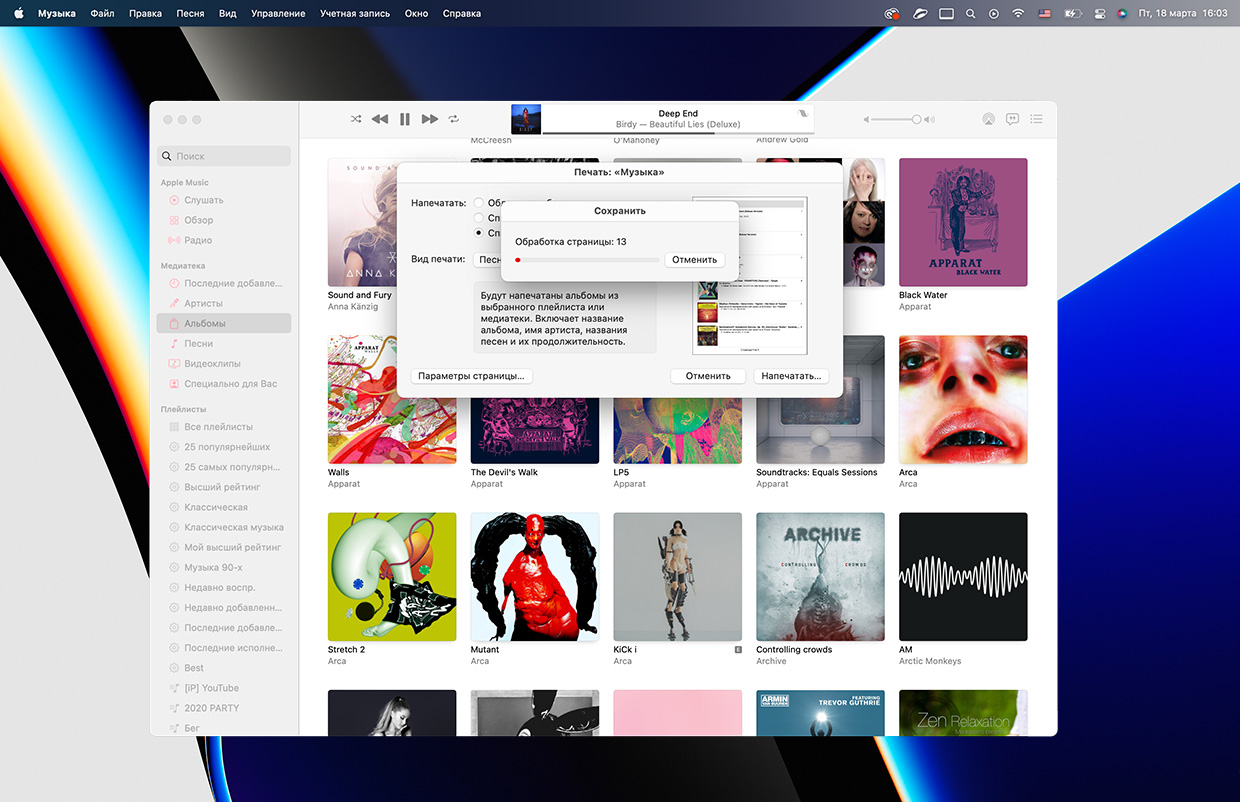This screenshot has width=1240, height=802.
Task: Open the Классическая музыка playlist
Action: pyautogui.click(x=225, y=527)
